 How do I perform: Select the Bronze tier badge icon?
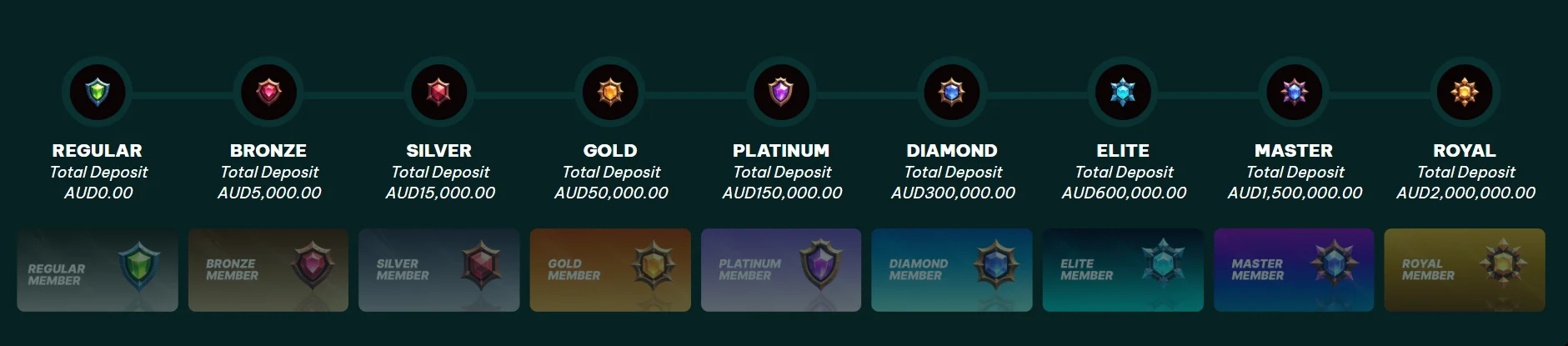[x=268, y=91]
